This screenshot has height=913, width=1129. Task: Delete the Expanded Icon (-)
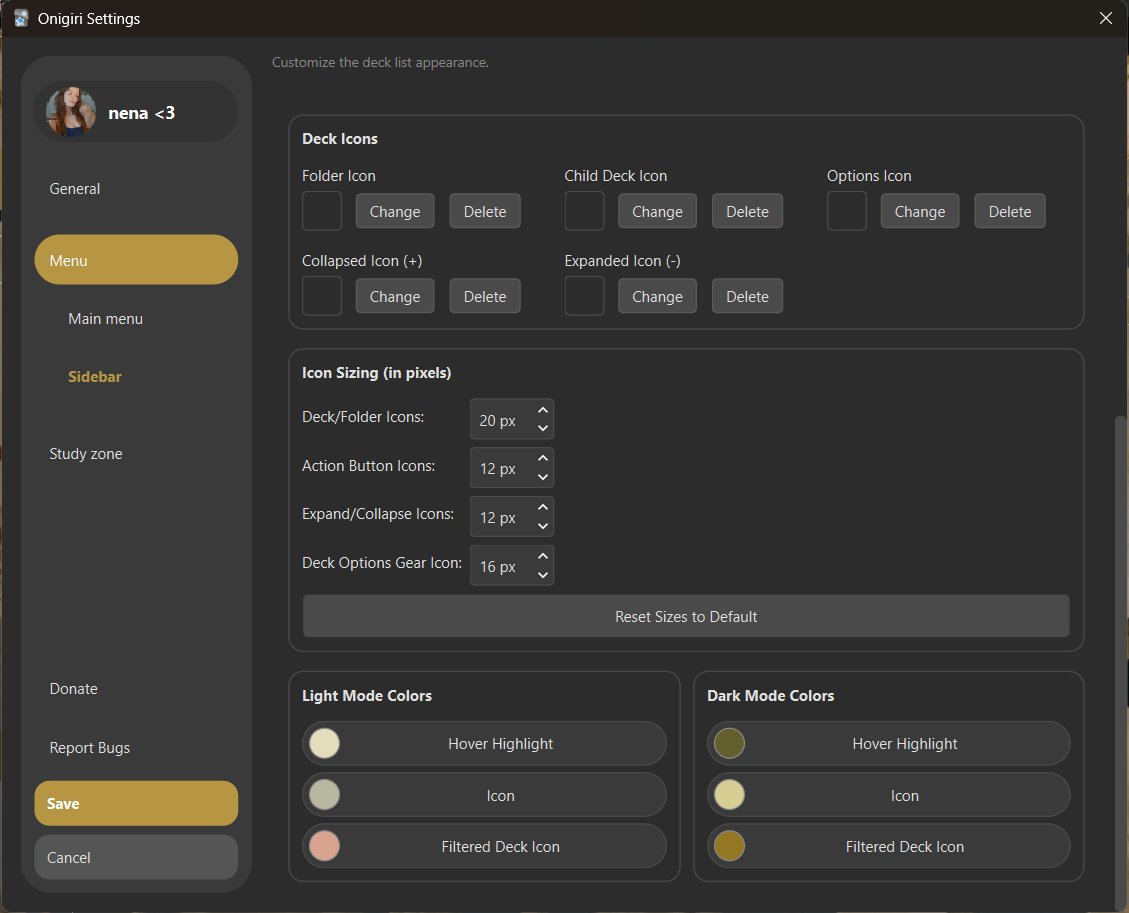747,296
